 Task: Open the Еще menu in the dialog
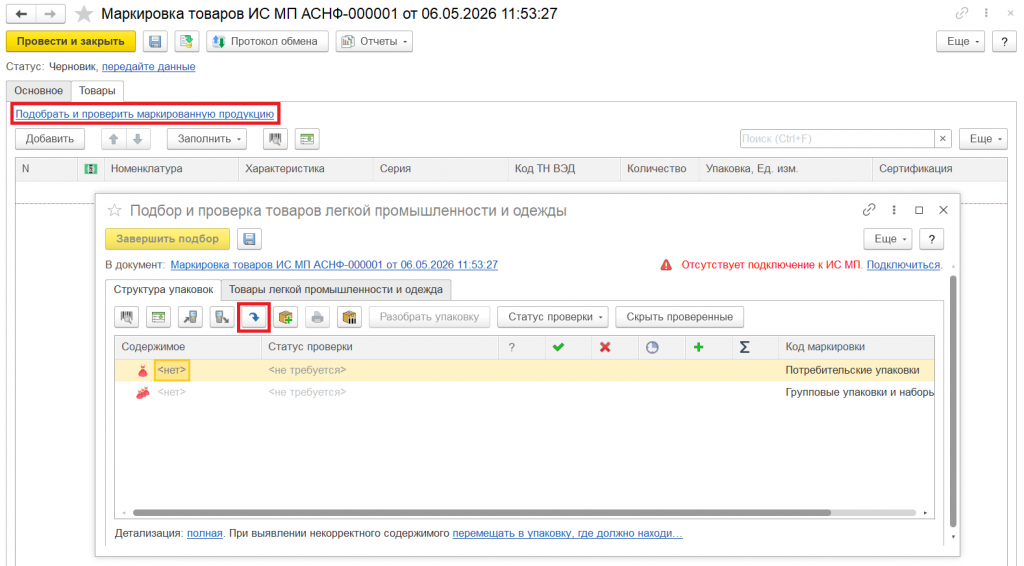(x=888, y=239)
